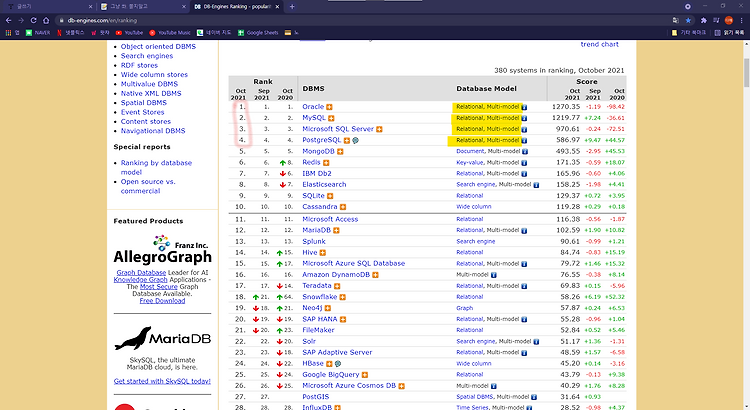Switch to the second browser tab
The height and width of the screenshot is (410, 750).
[x=143, y=7]
